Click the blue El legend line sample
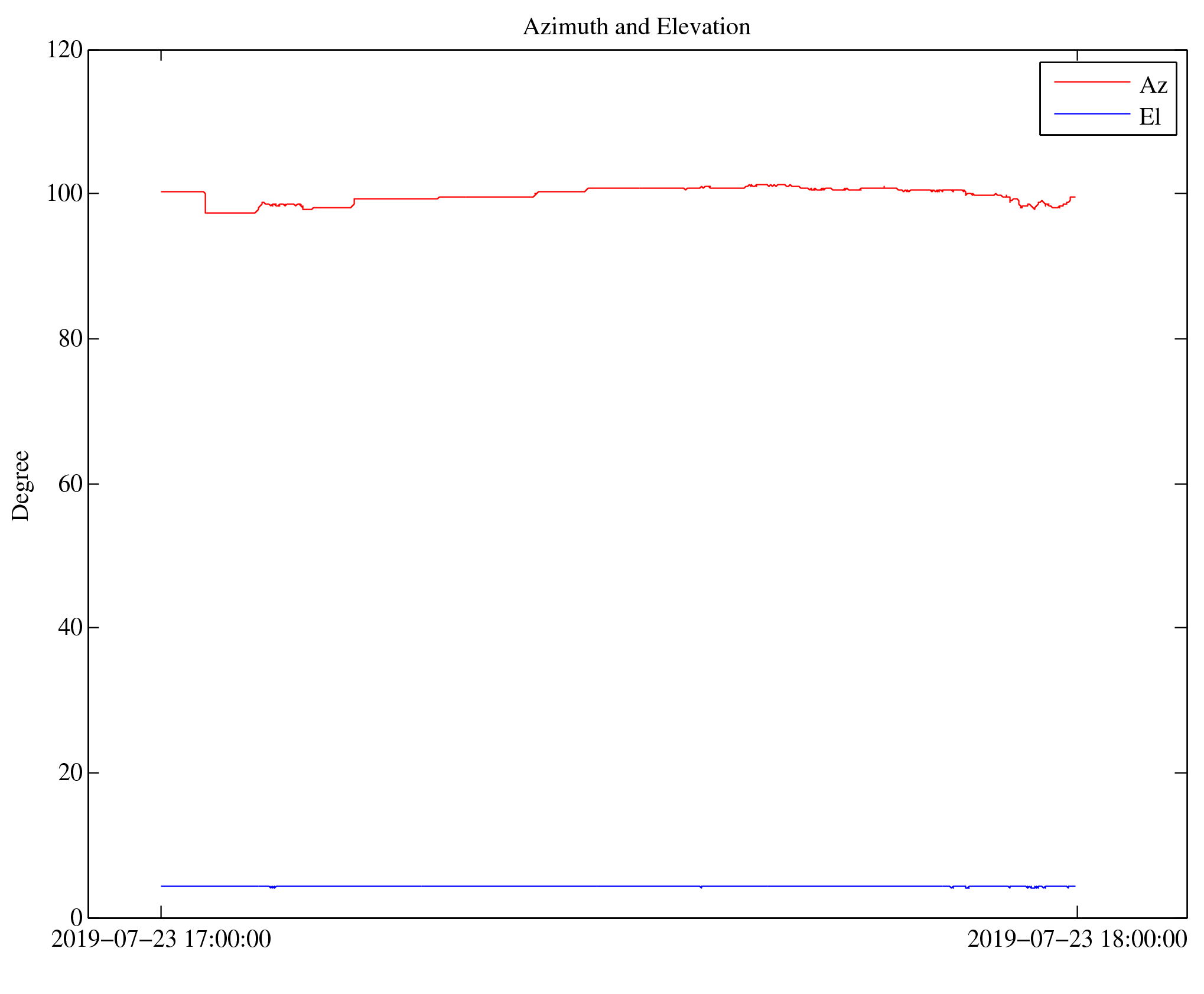This screenshot has width=1204, height=994. pos(1091,113)
